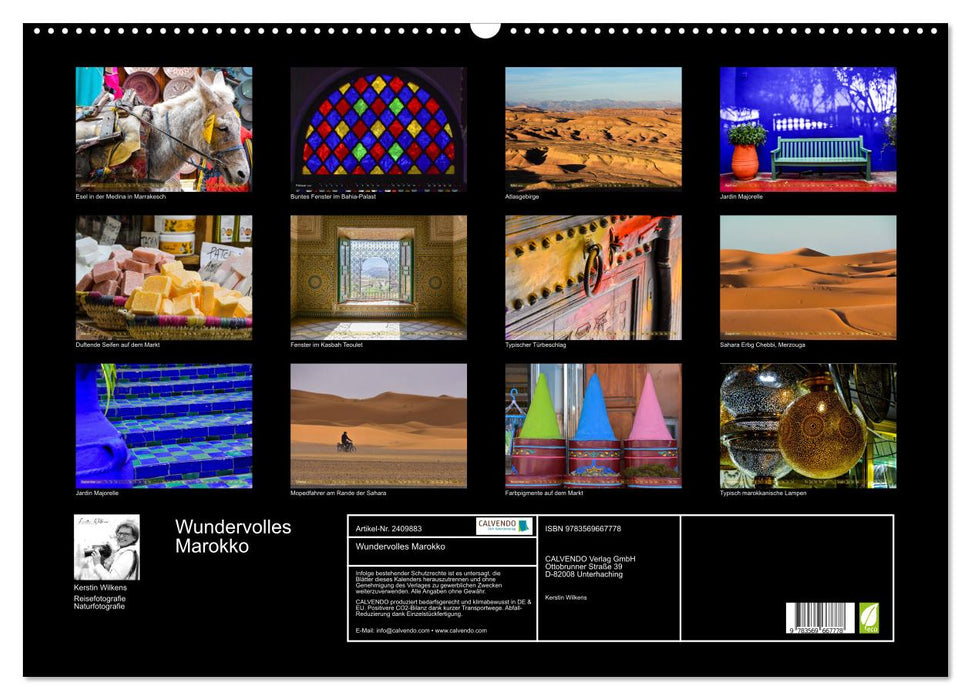Click the Typischer Türbeschlag door photo
This screenshot has height=700, width=971.
coord(593,277)
